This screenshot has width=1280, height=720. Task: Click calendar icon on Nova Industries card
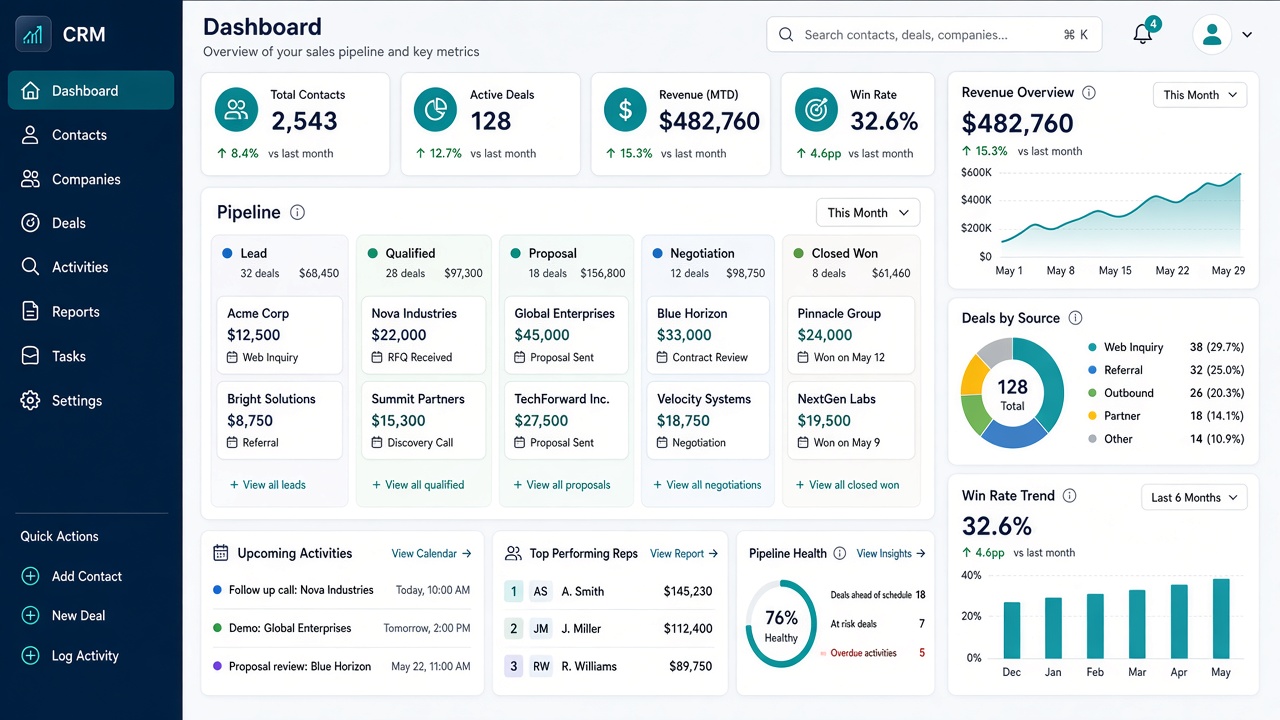(377, 357)
